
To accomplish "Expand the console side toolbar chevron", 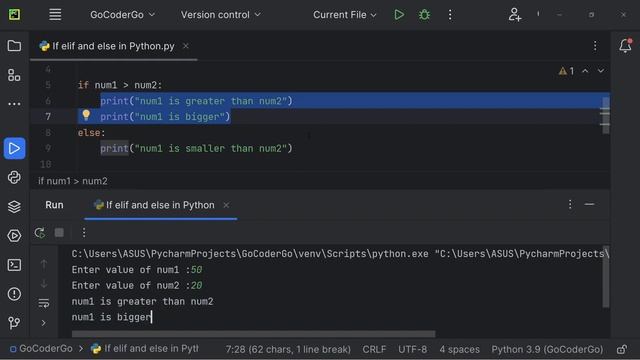I will pyautogui.click(x=44, y=323).
